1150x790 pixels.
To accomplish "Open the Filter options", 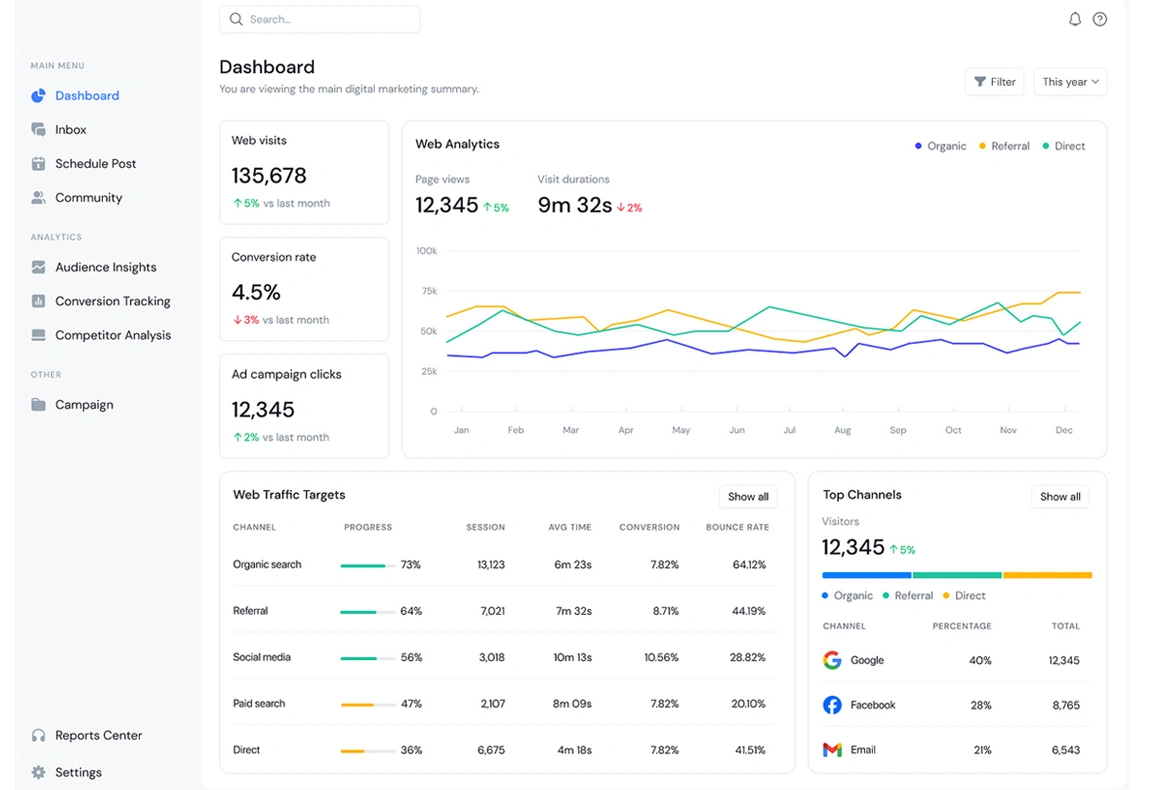I will click(994, 82).
